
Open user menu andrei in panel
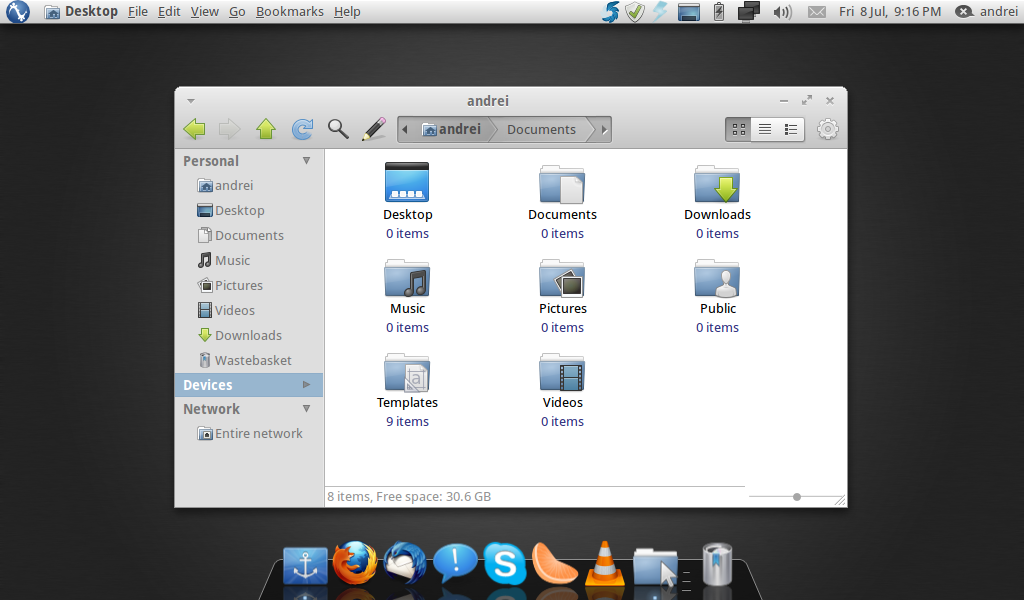[987, 12]
